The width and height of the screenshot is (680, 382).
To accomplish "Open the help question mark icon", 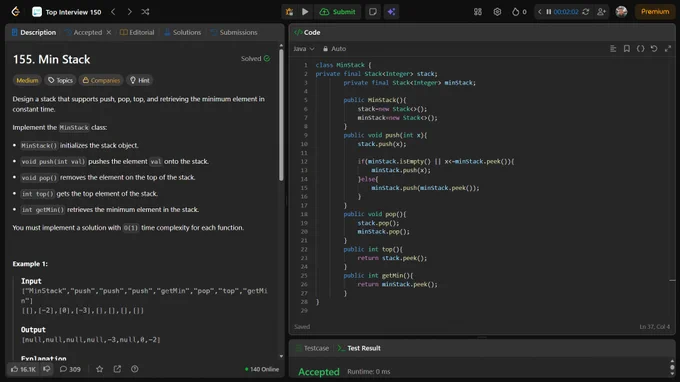I will 135,369.
